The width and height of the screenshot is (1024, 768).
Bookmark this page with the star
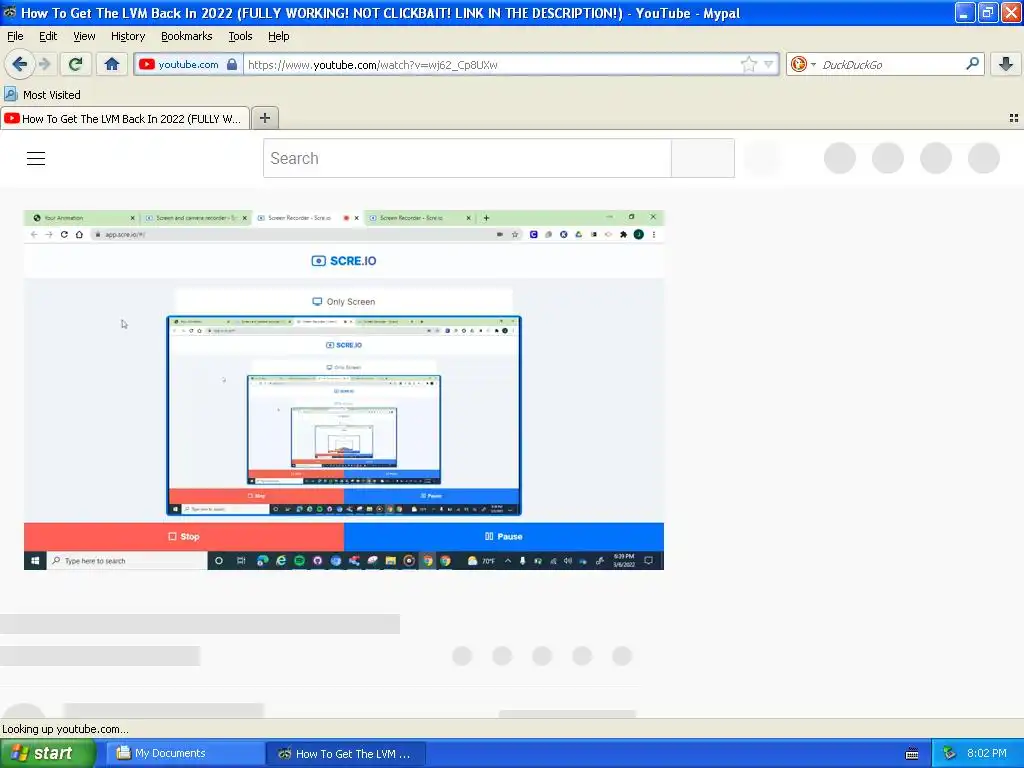(748, 64)
